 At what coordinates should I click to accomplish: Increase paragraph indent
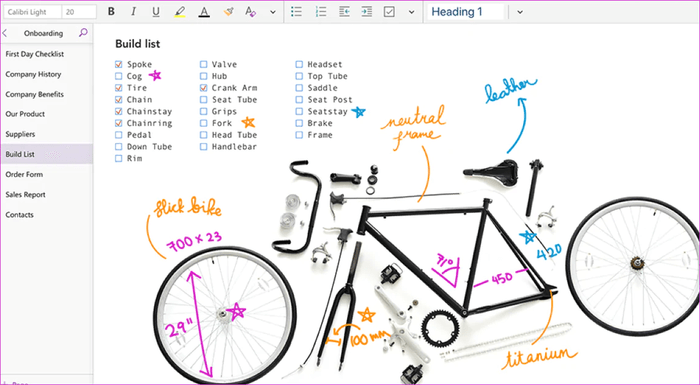[367, 12]
